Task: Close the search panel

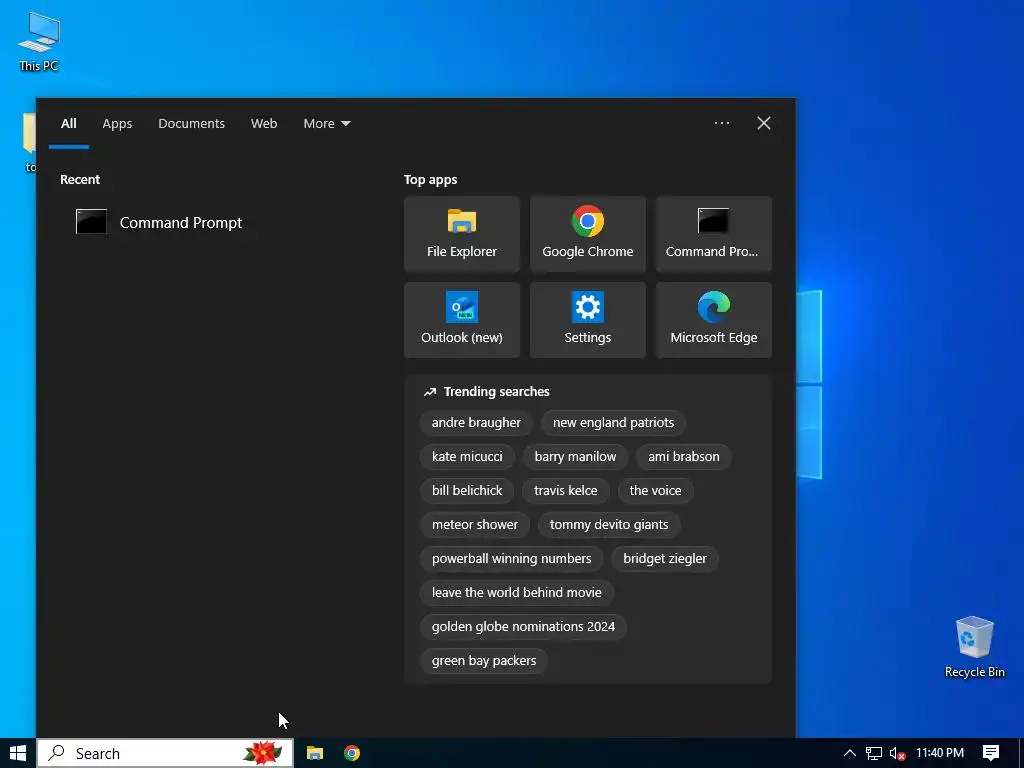Action: 763,123
